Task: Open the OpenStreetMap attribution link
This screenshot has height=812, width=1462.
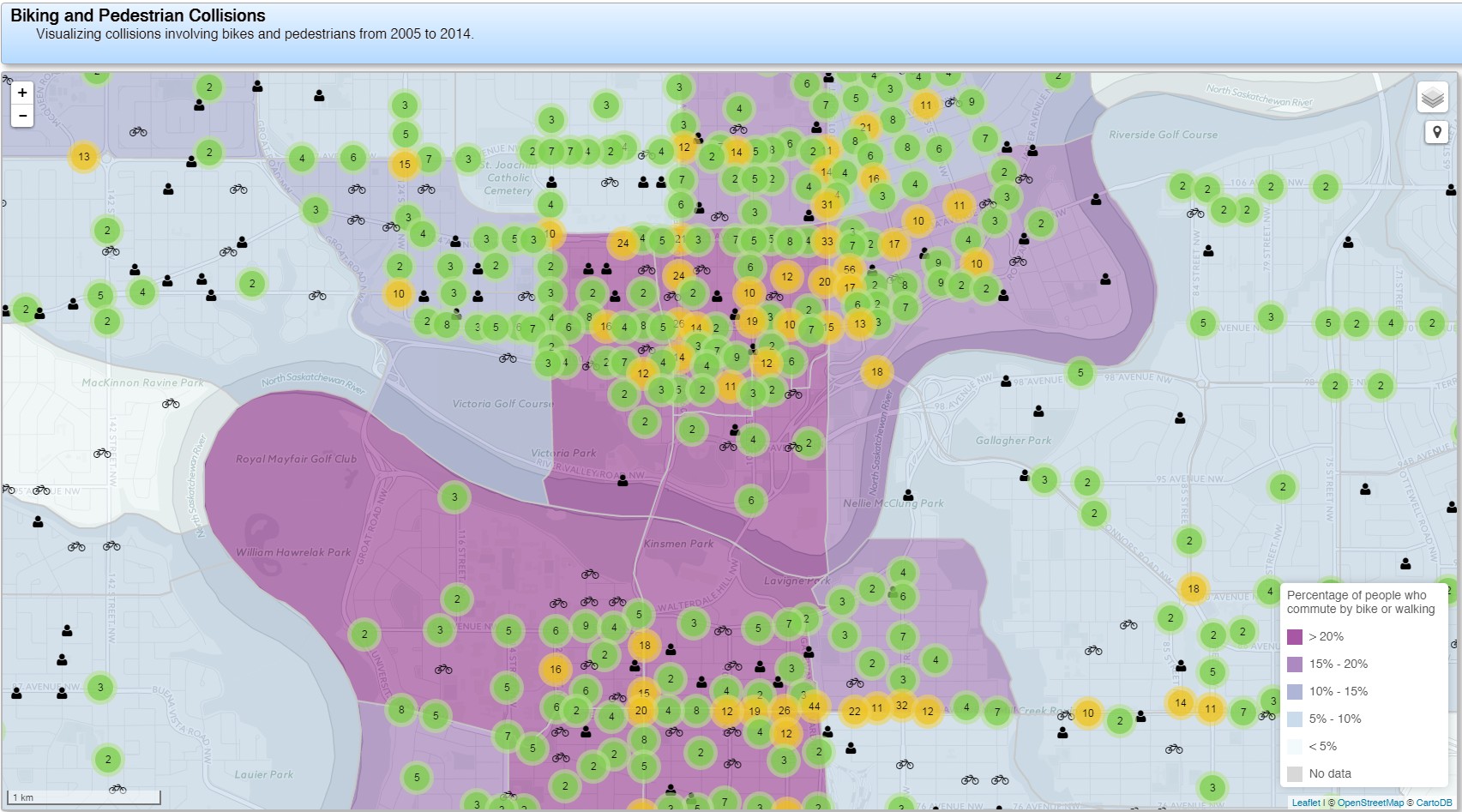Action: [1370, 803]
